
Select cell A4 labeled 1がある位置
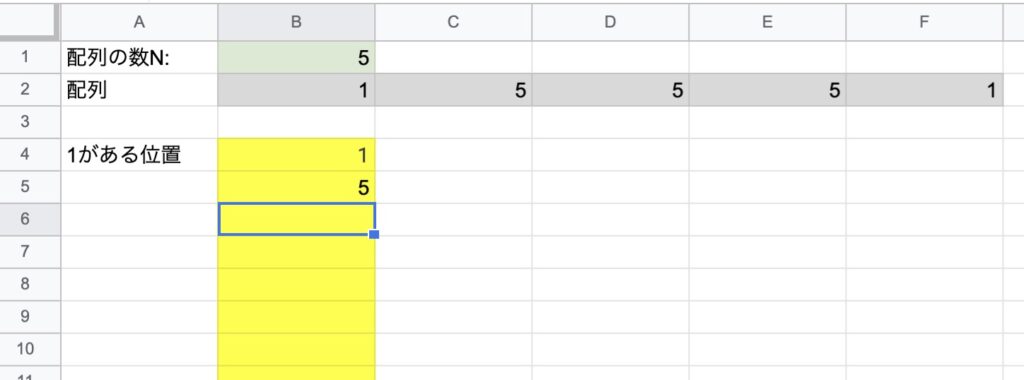(x=139, y=155)
